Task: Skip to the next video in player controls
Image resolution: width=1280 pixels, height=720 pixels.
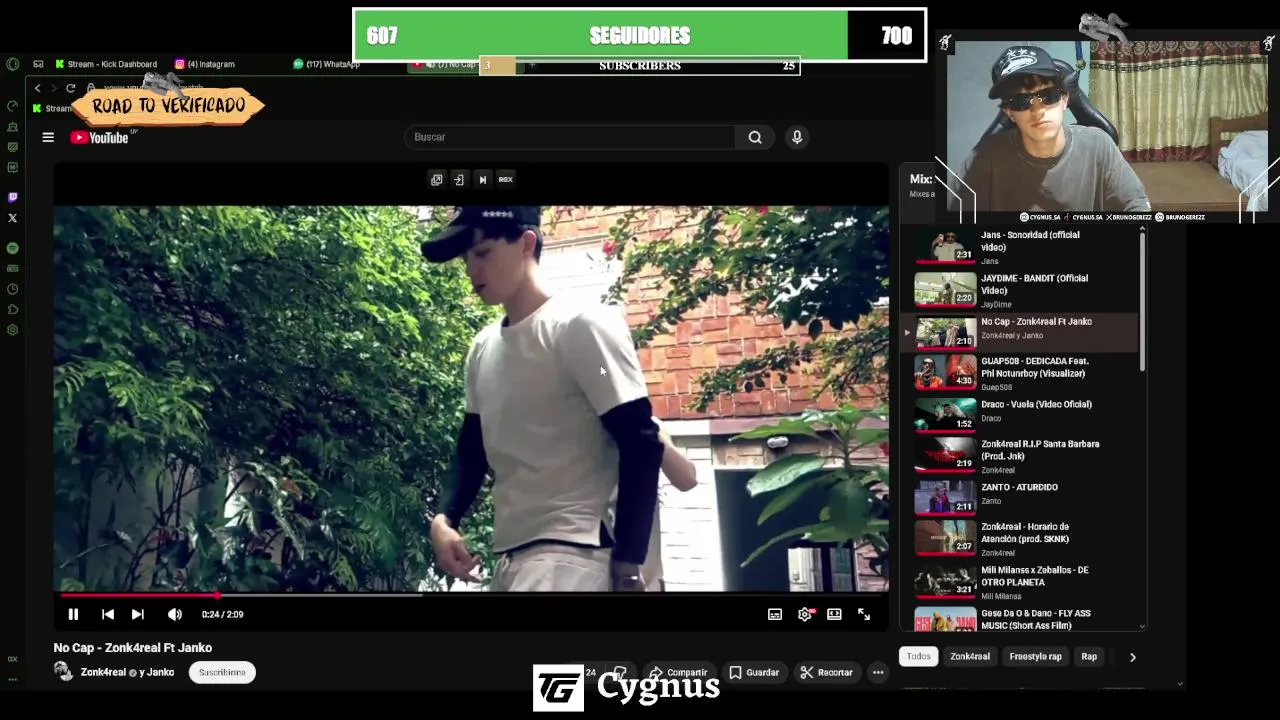Action: (x=138, y=614)
